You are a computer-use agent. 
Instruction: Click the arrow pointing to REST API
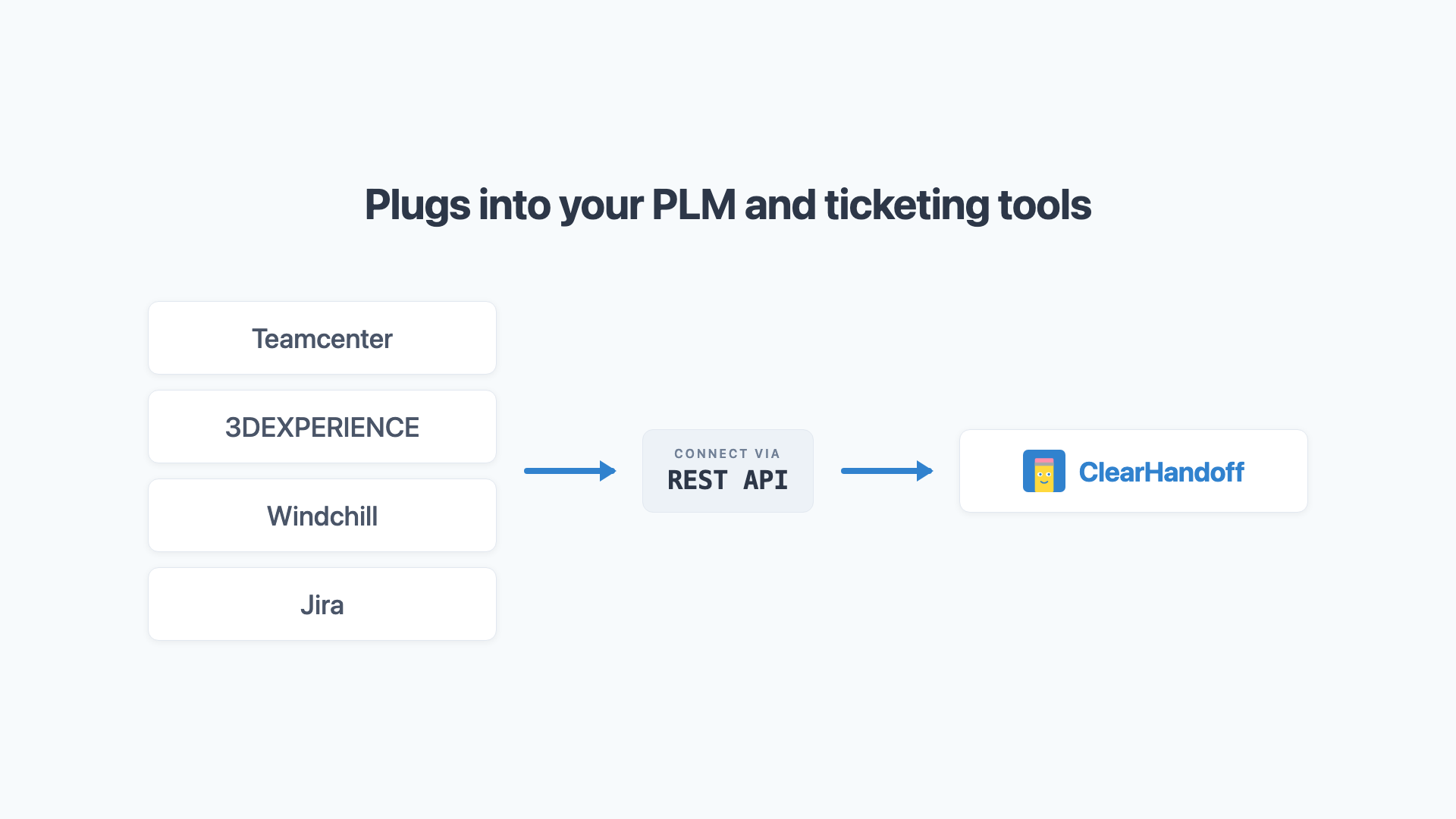click(570, 471)
